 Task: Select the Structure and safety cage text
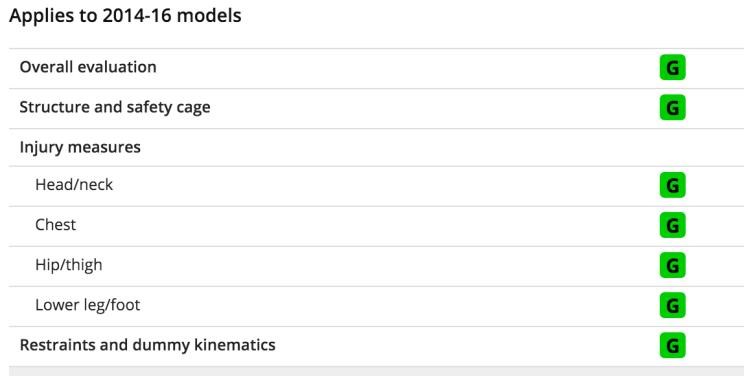(115, 107)
